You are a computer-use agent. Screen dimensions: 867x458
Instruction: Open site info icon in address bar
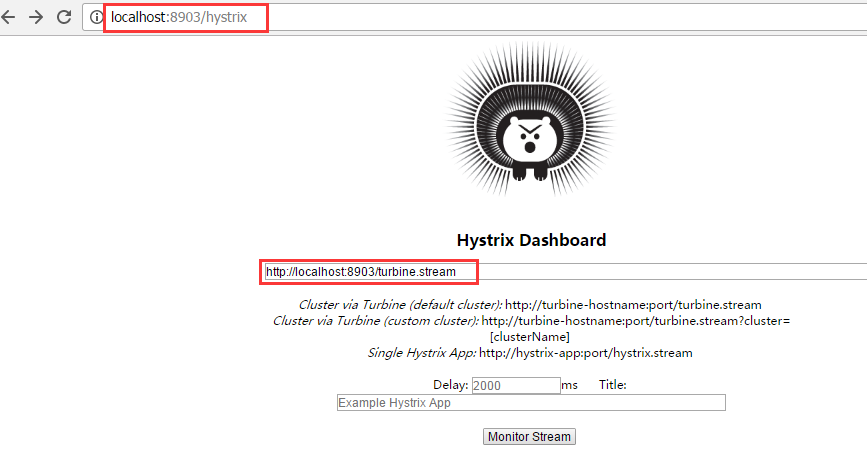tap(96, 17)
